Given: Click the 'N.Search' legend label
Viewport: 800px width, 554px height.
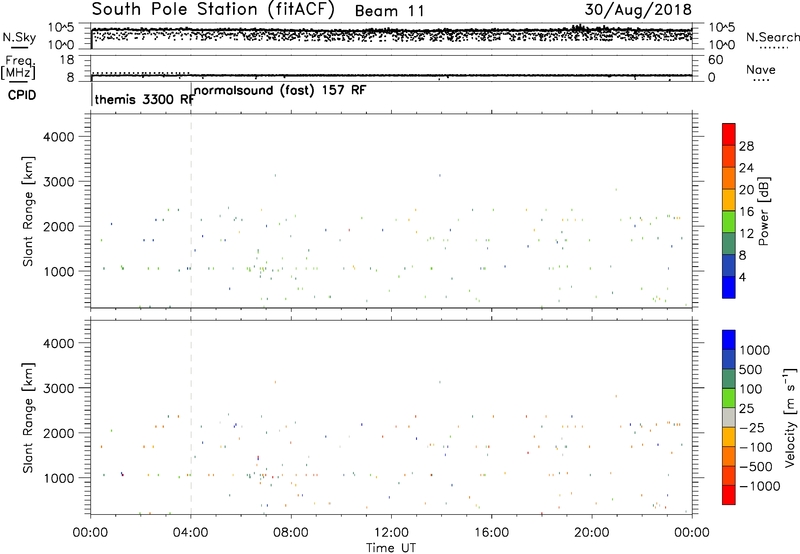Looking at the screenshot, I should (x=772, y=37).
